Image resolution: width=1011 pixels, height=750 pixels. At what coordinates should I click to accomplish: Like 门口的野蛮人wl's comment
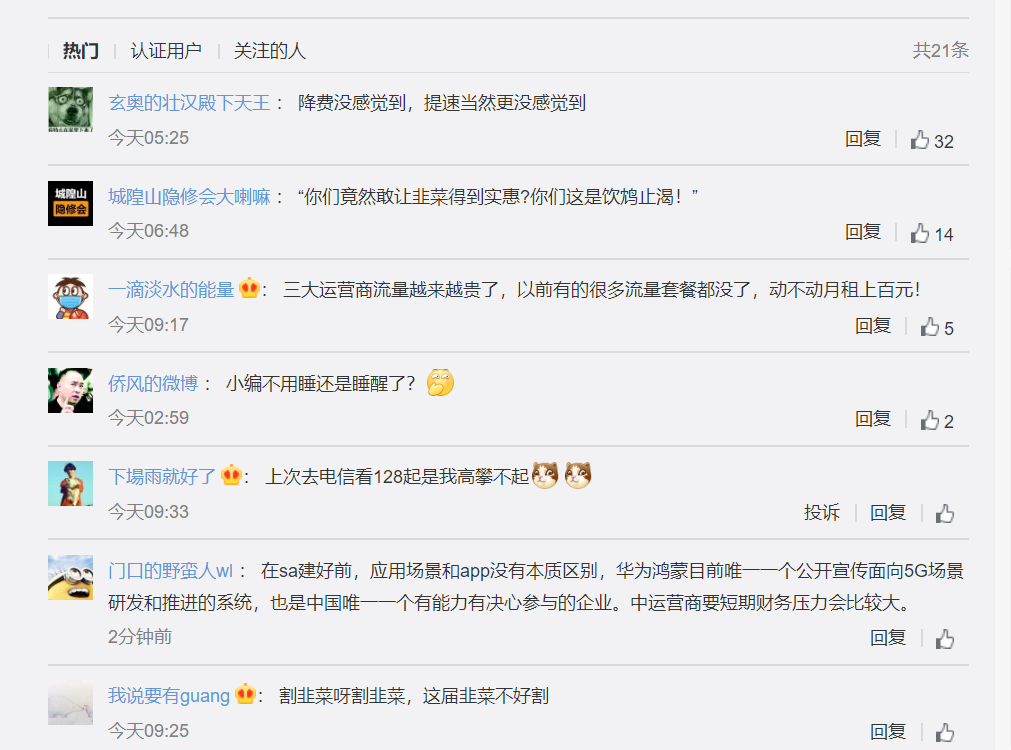pos(945,638)
